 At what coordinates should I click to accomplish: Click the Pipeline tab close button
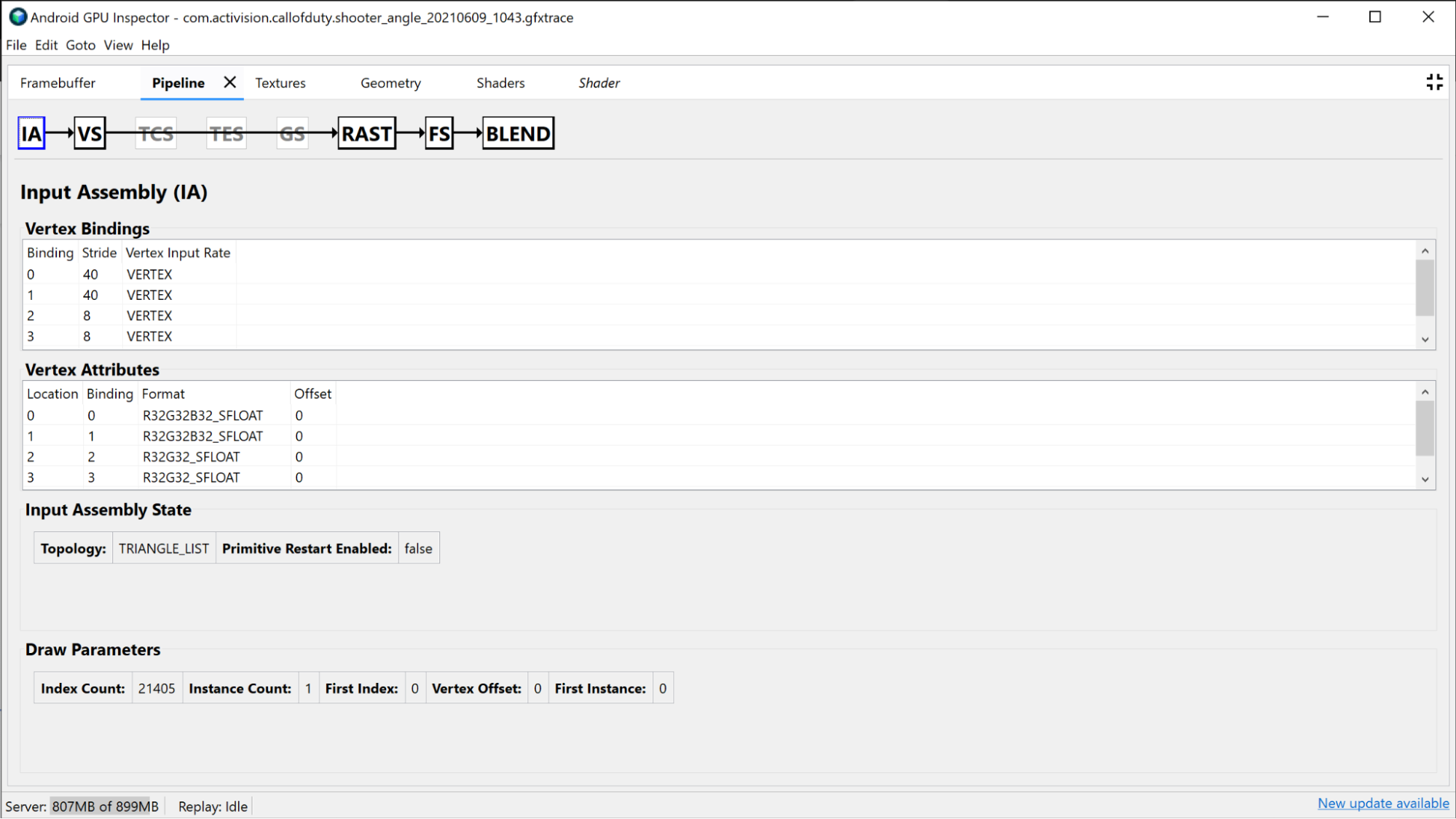point(229,82)
